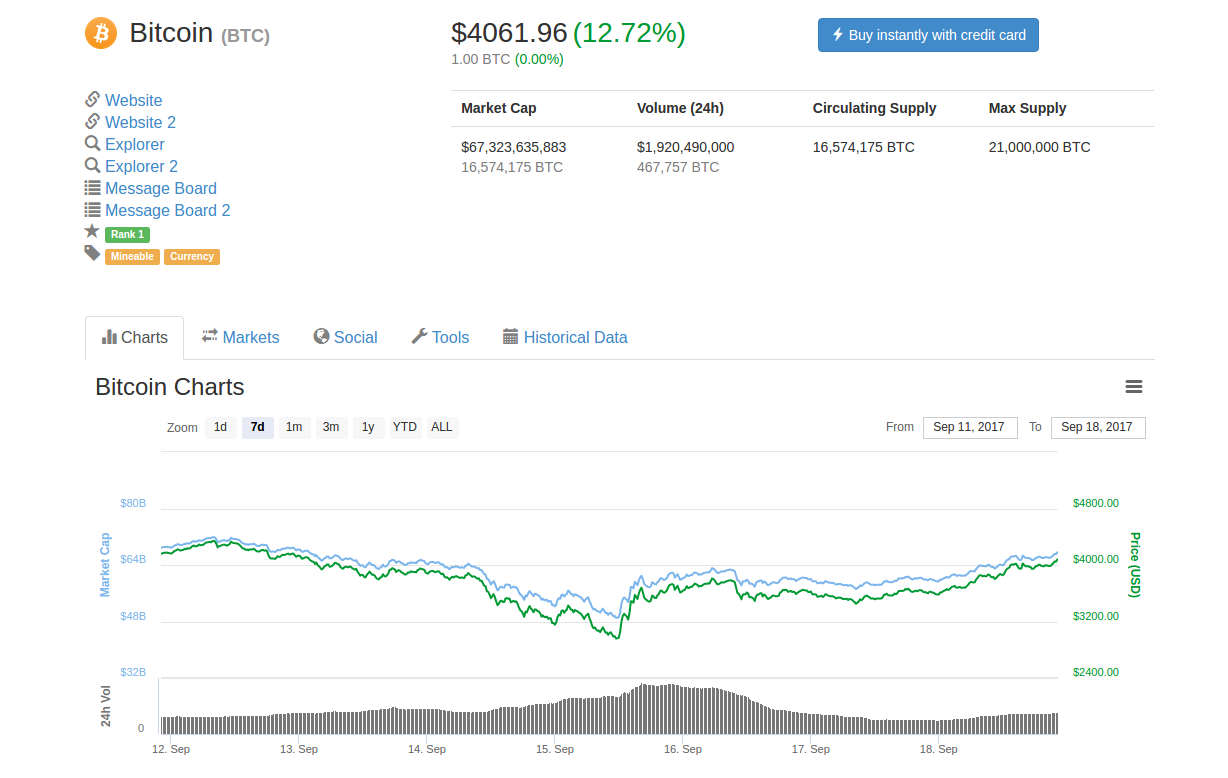
Task: Click the From date field Sep 11, 2017
Action: coord(970,428)
